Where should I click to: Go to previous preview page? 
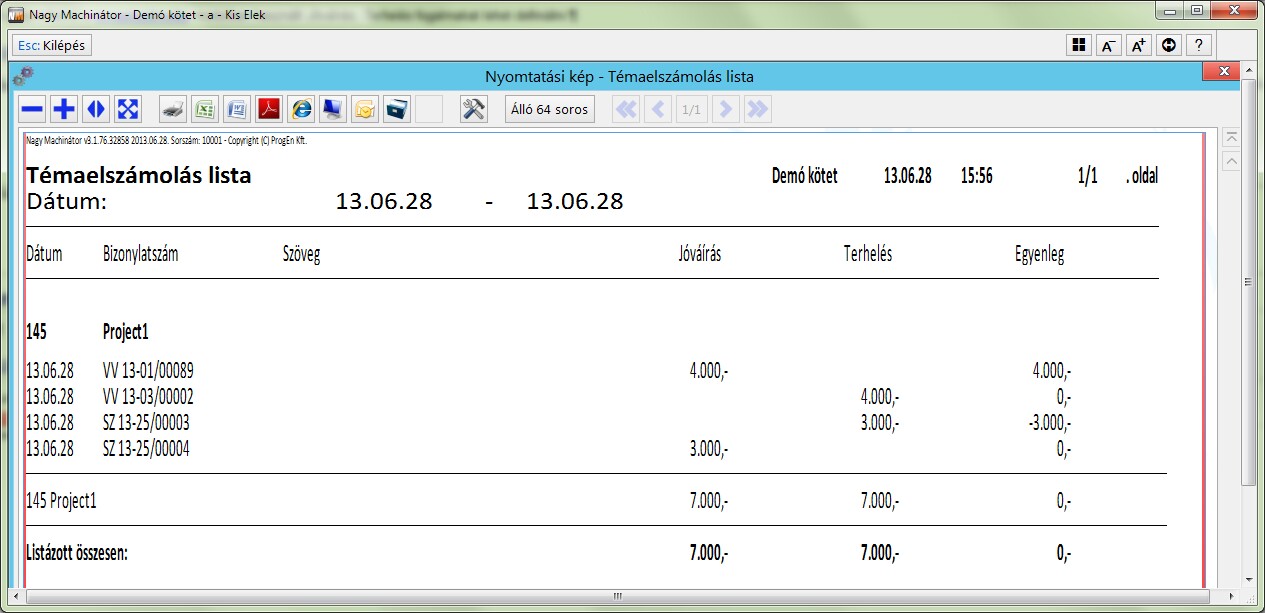point(658,109)
